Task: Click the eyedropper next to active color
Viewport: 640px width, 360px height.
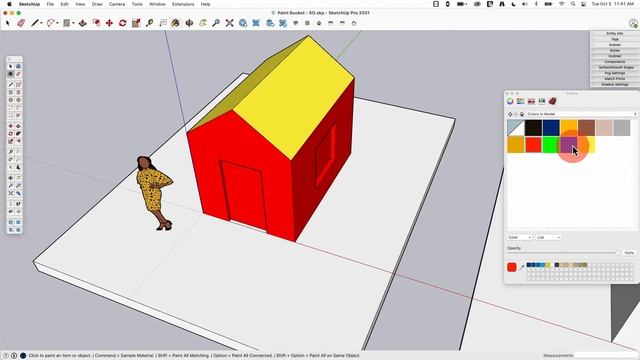Action: pyautogui.click(x=522, y=267)
